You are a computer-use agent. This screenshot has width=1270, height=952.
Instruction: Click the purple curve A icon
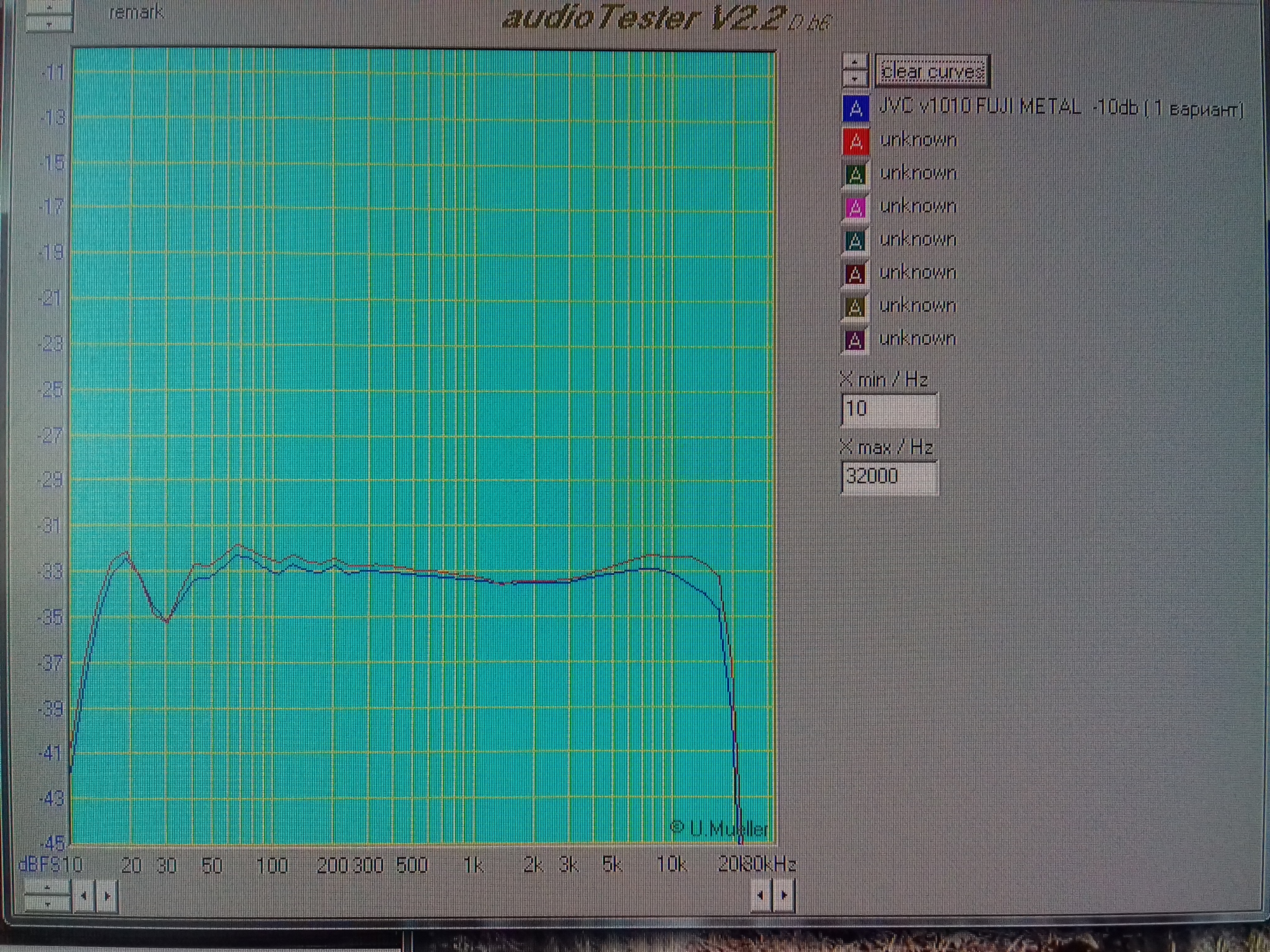(855, 340)
